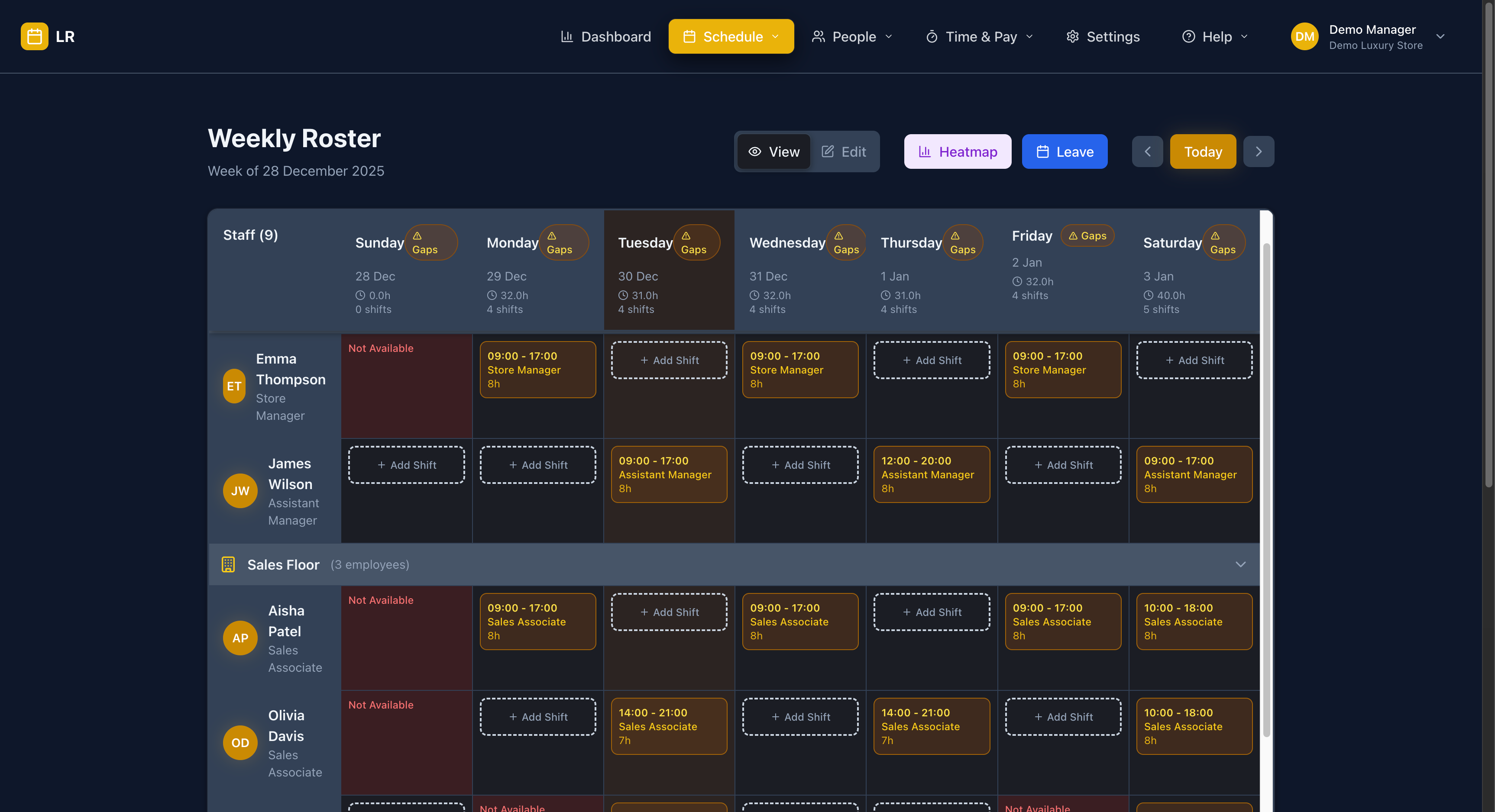Click the People icon in the navbar
The width and height of the screenshot is (1495, 812).
tap(818, 36)
